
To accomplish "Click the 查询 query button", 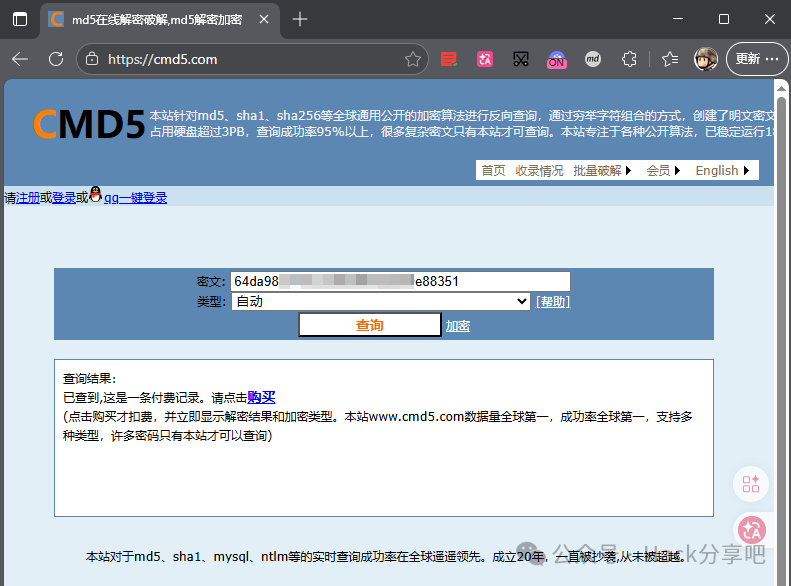I will [370, 325].
